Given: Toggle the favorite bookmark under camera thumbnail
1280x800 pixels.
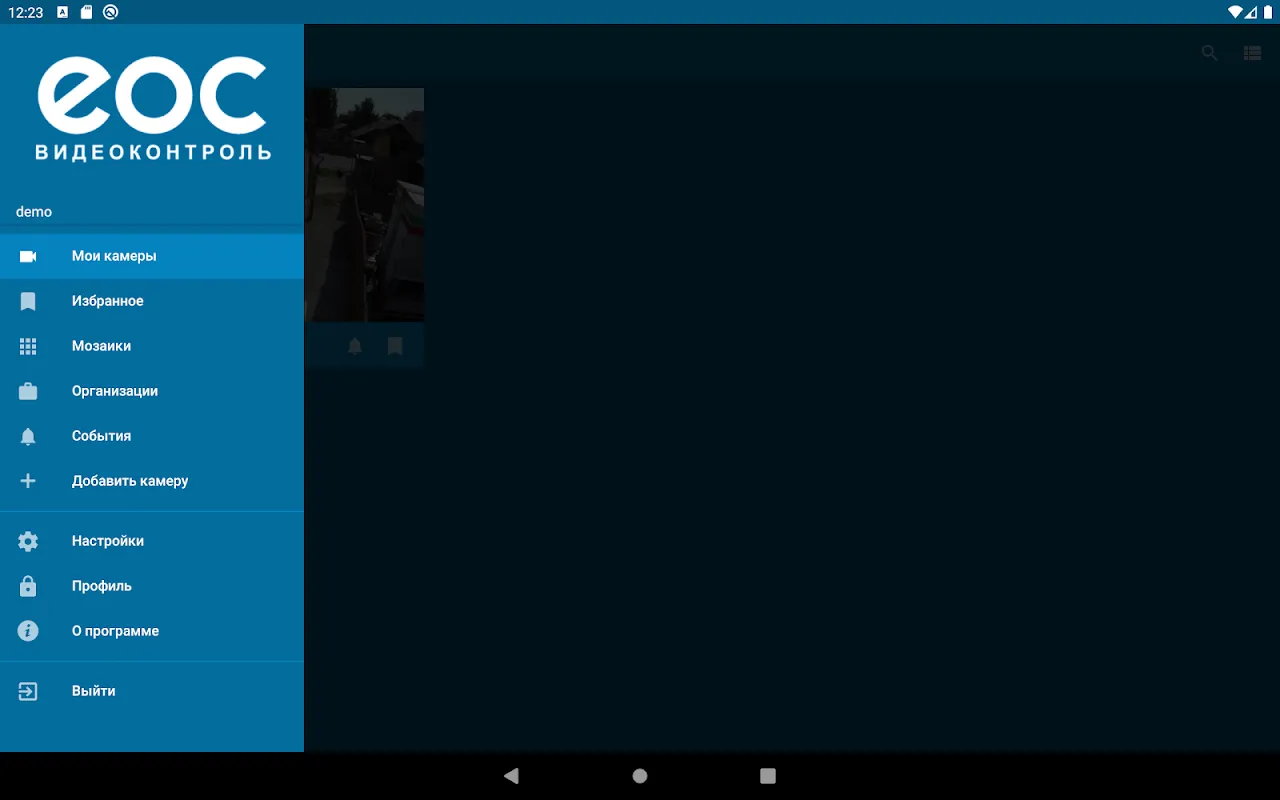Looking at the screenshot, I should pos(395,346).
